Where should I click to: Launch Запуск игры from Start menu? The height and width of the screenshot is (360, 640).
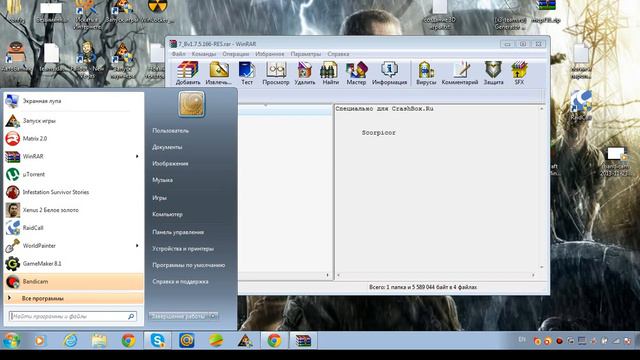[74, 121]
